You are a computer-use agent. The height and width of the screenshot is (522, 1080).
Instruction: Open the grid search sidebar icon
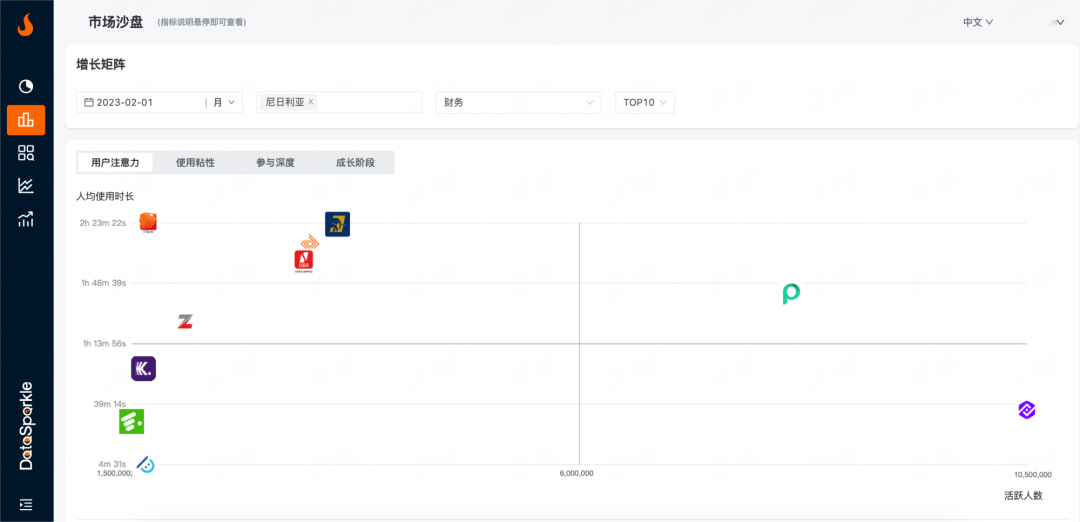tap(26, 153)
